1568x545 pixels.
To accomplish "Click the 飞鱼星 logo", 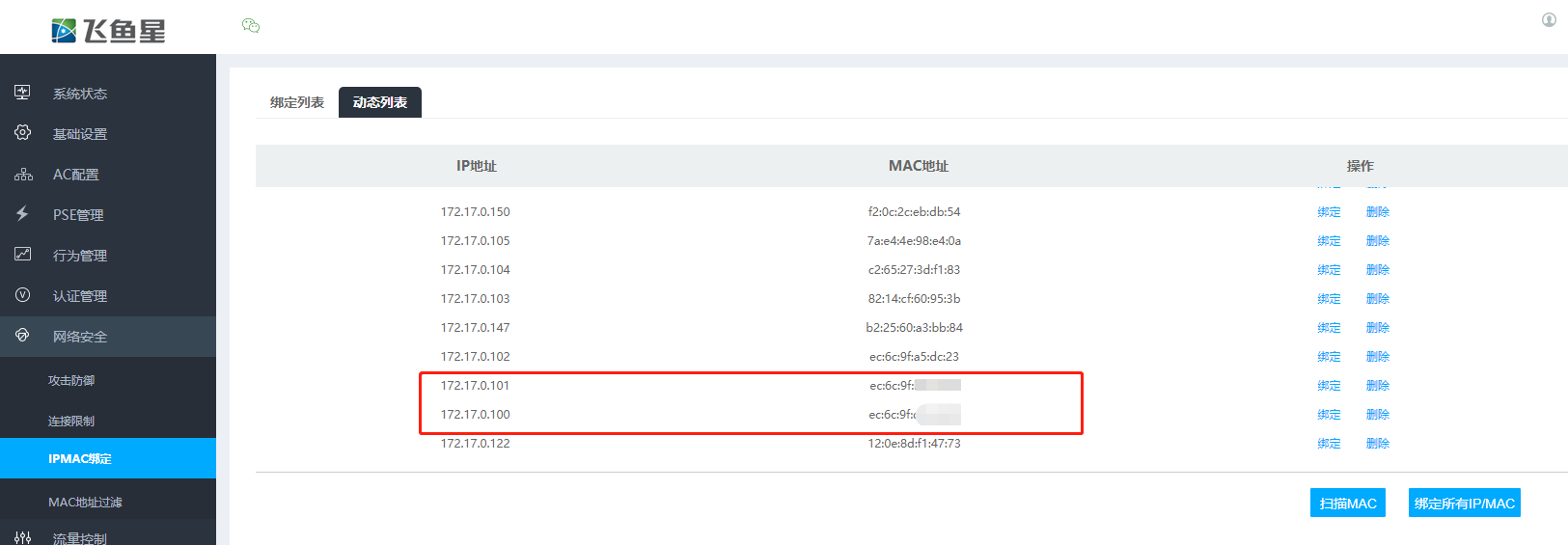I will [x=108, y=31].
